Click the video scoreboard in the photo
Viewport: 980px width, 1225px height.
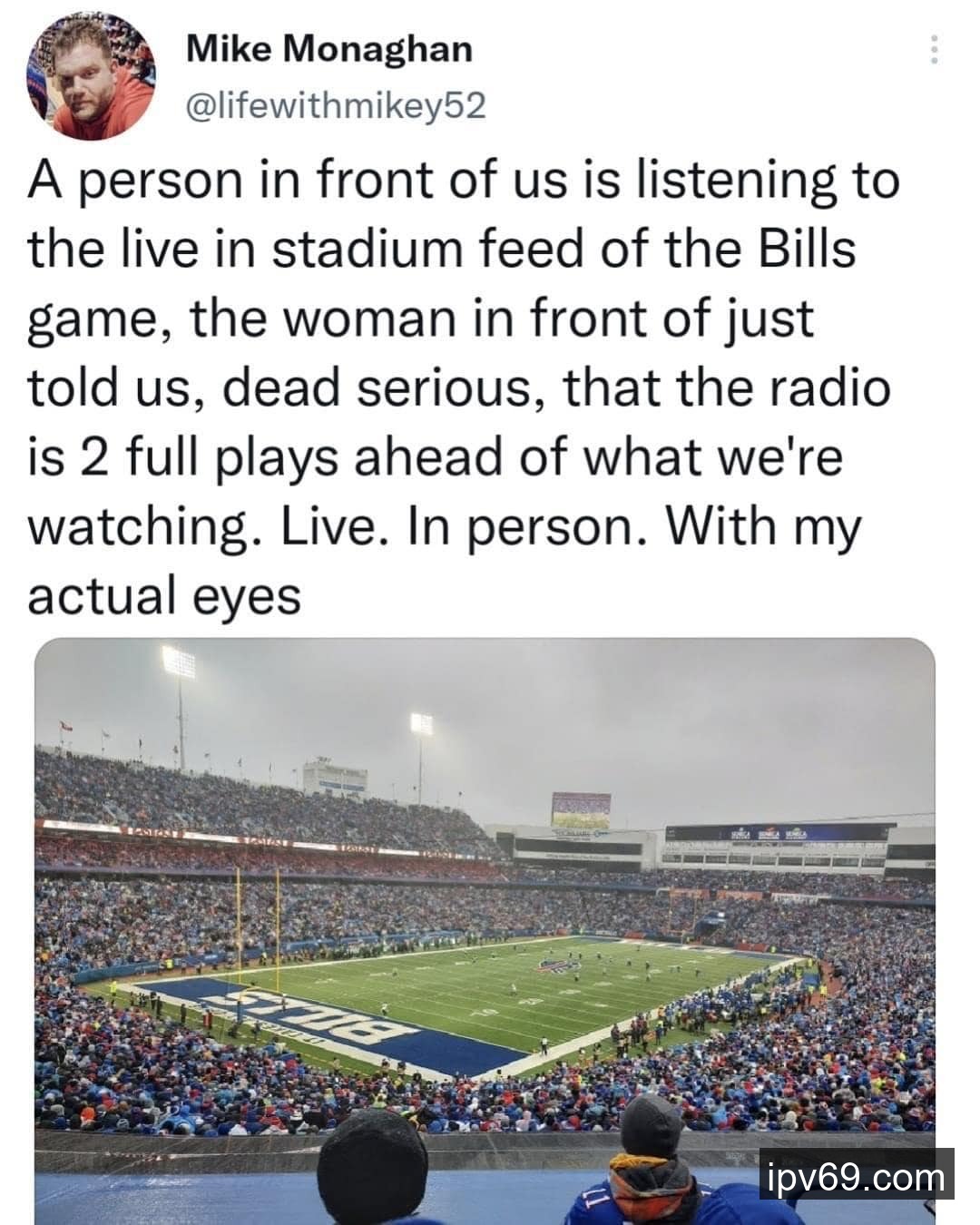pos(581,809)
